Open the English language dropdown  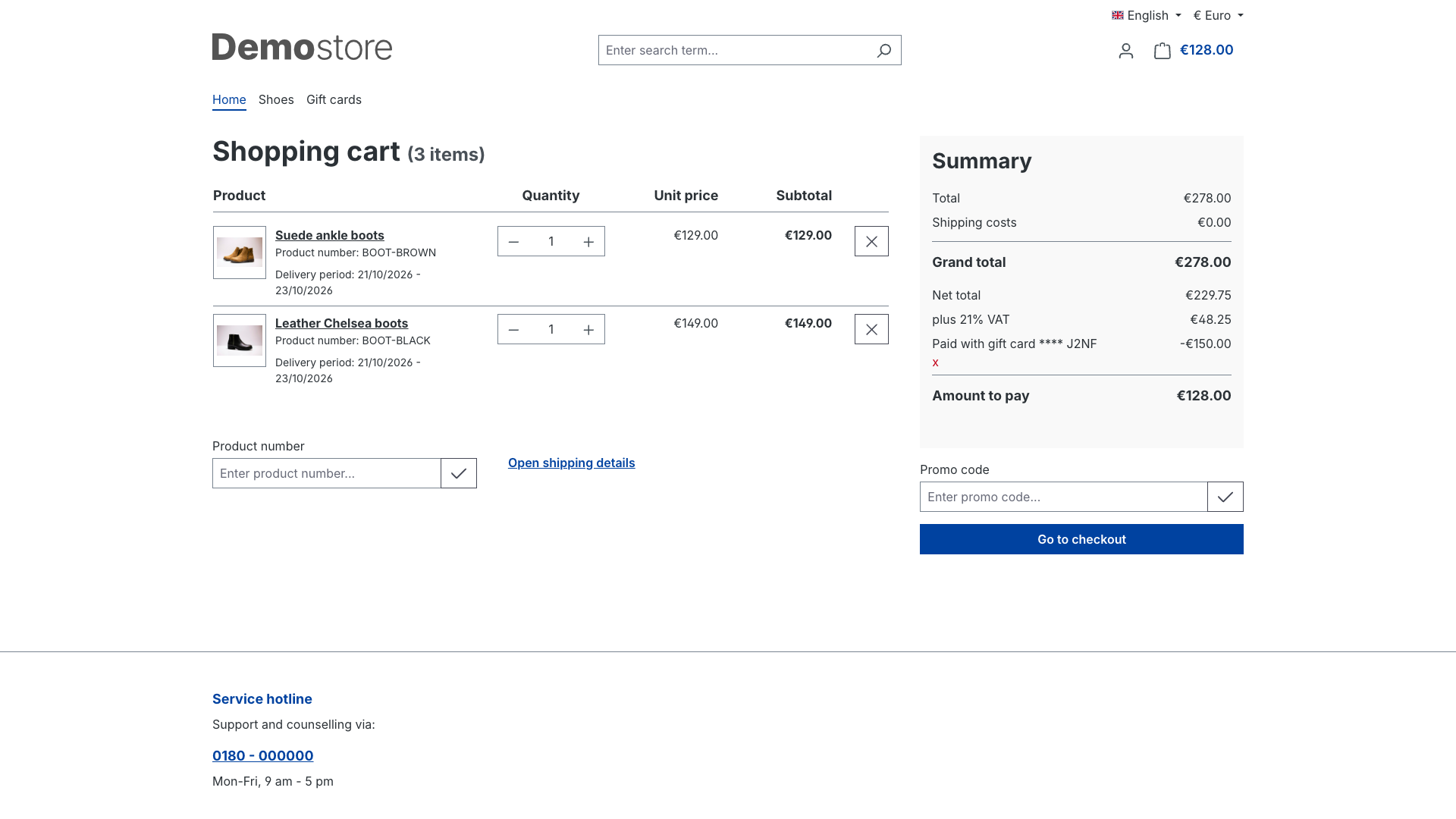pos(1147,15)
